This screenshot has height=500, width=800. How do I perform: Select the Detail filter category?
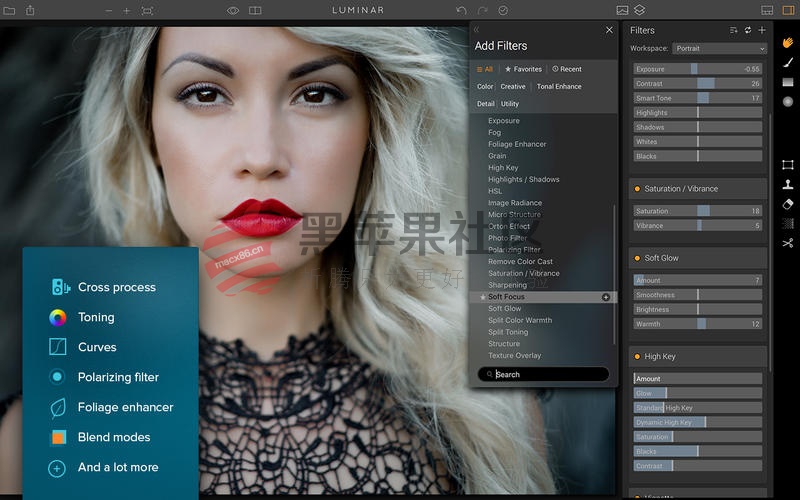[486, 104]
